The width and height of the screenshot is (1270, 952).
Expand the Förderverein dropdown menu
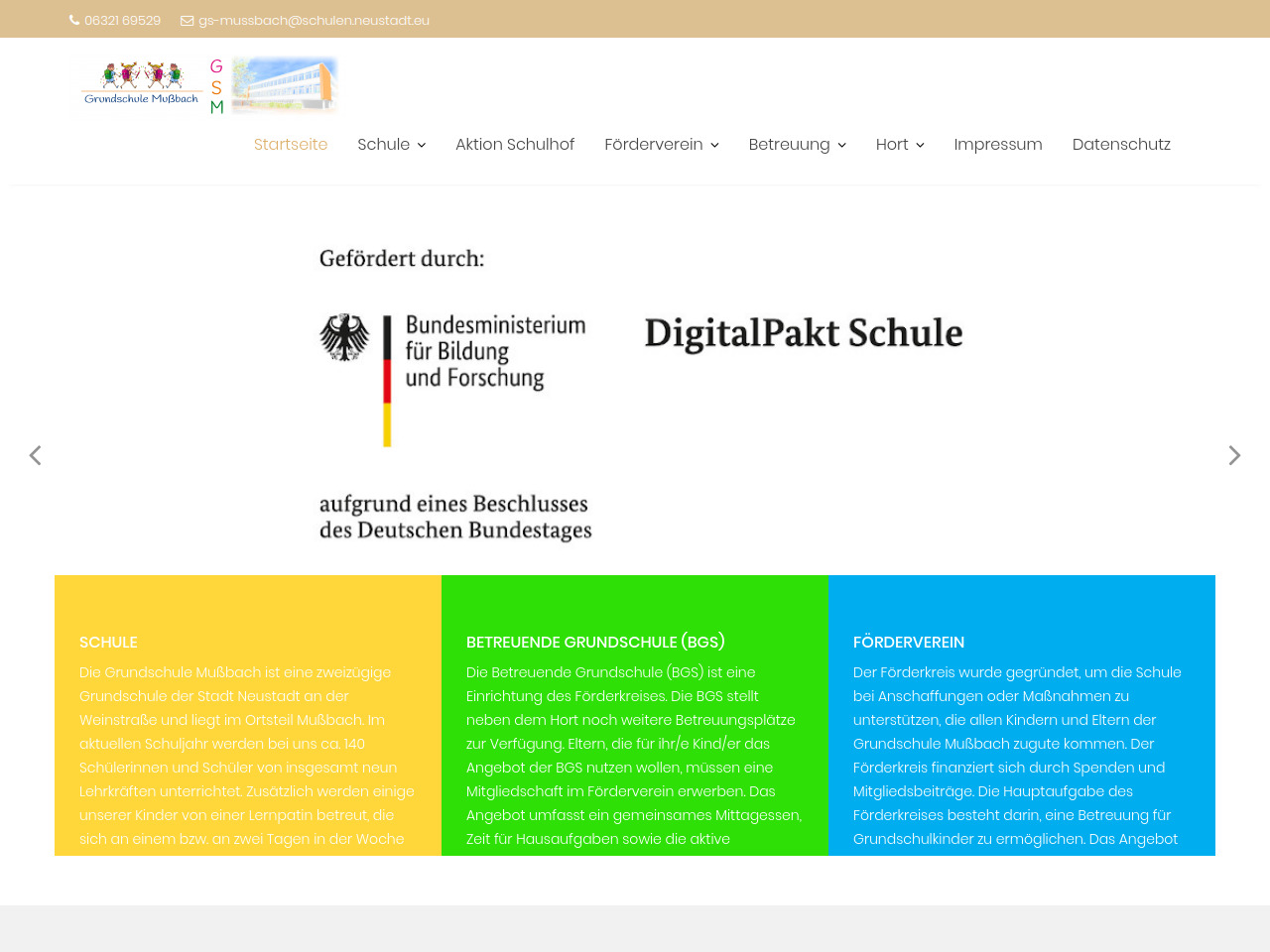661,145
